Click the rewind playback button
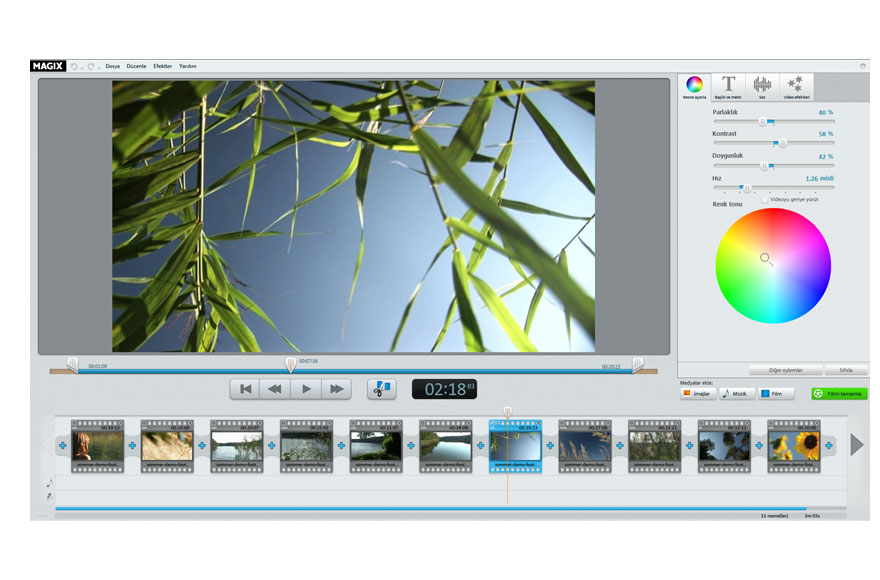This screenshot has height=580, width=880. click(275, 389)
